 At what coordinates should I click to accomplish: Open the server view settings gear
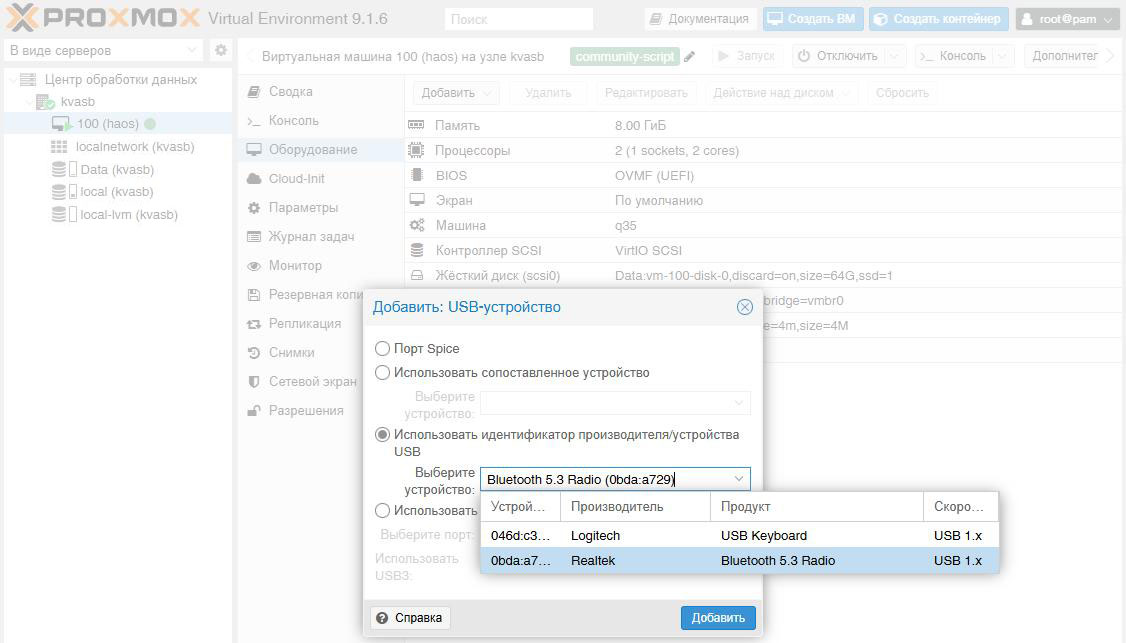221,50
